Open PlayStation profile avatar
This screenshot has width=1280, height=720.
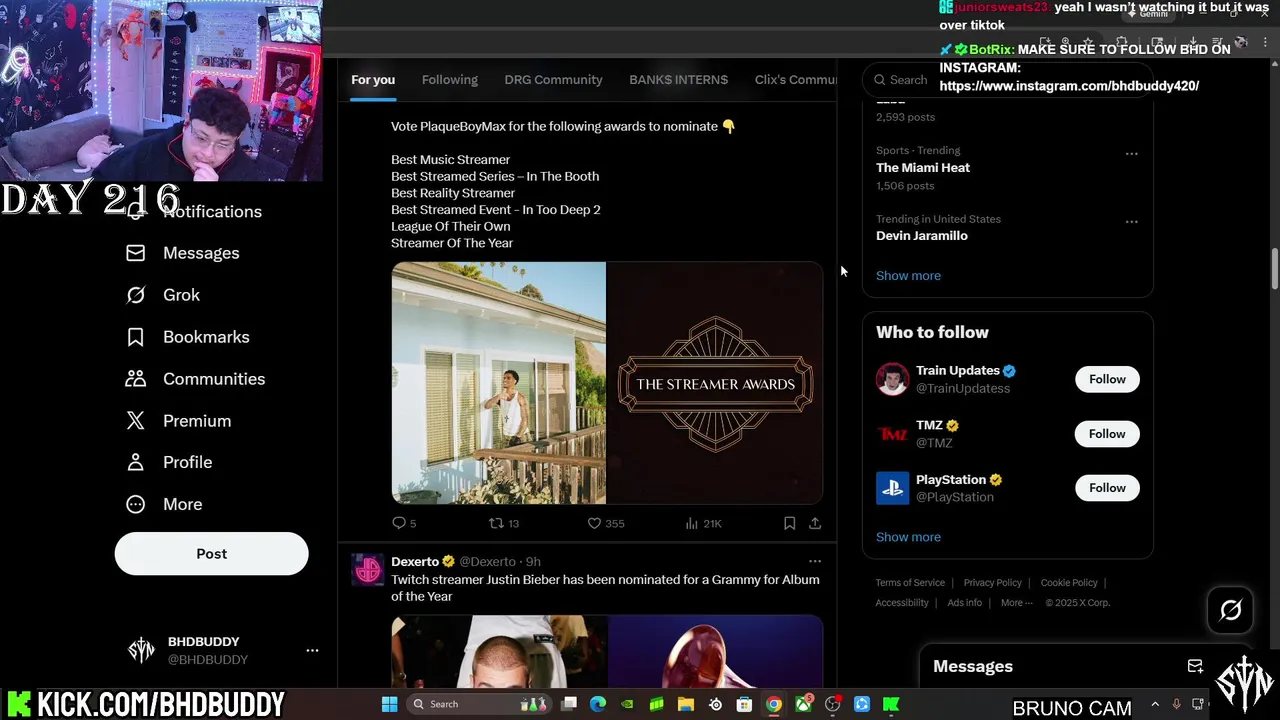coord(892,488)
